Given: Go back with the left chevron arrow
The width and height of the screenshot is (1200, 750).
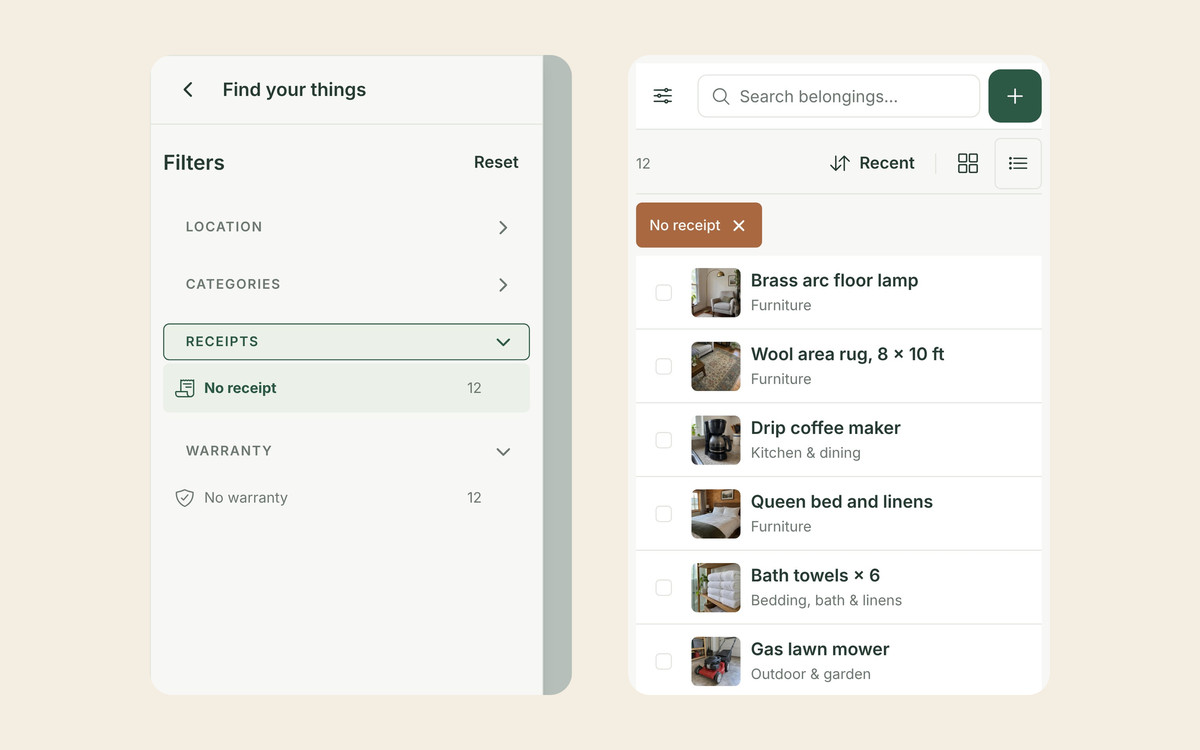Looking at the screenshot, I should tap(188, 90).
